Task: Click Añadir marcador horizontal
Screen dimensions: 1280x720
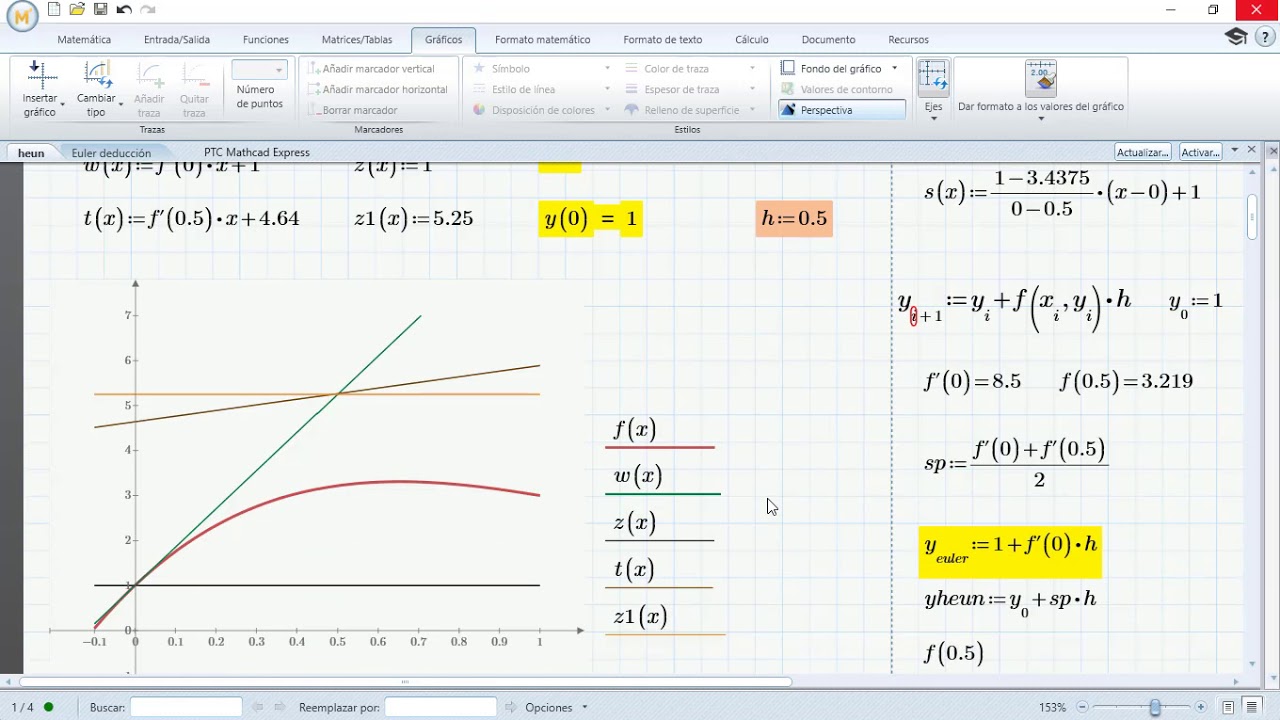Action: [377, 89]
